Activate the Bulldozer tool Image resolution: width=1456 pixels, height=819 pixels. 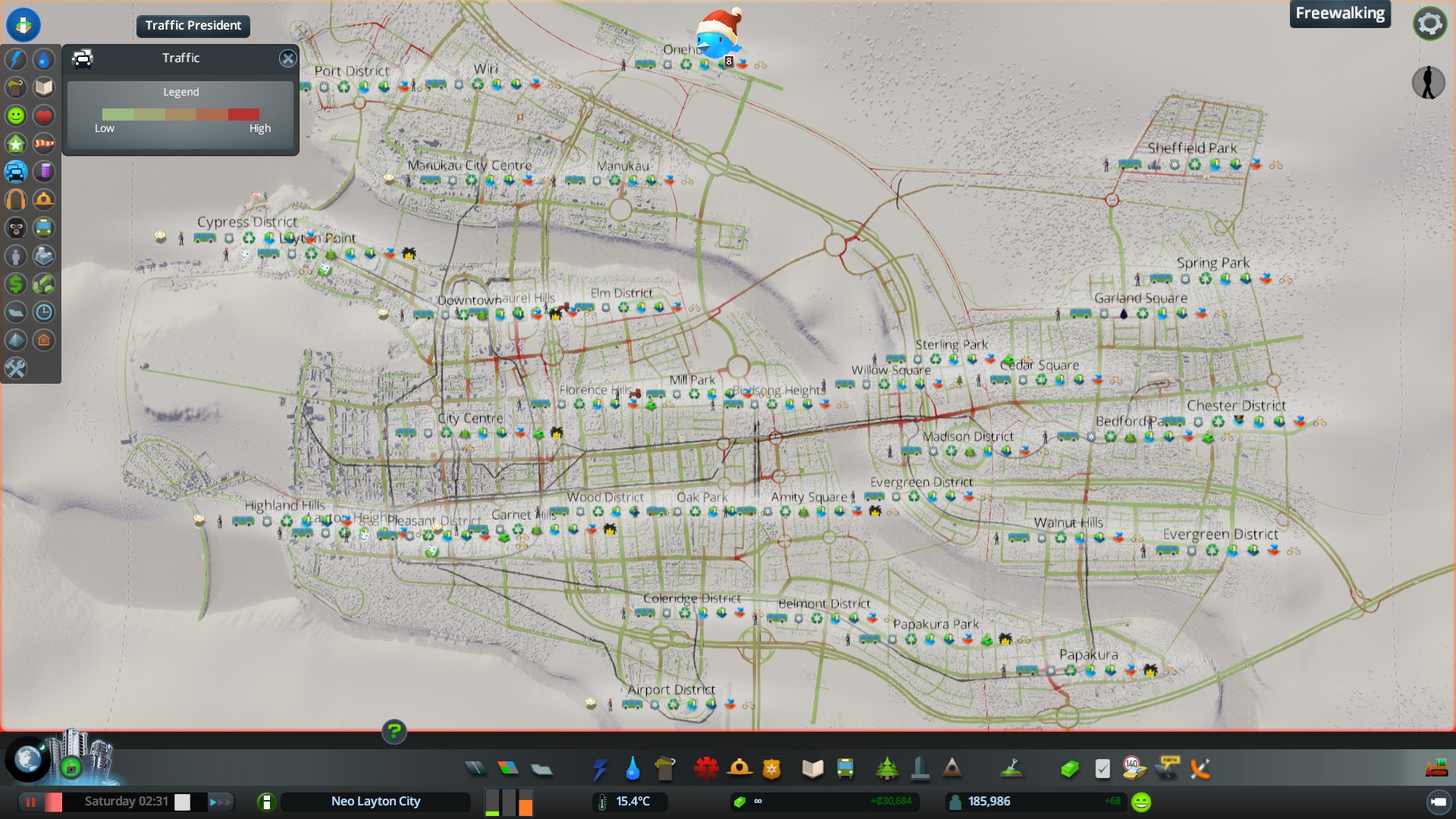(1436, 769)
